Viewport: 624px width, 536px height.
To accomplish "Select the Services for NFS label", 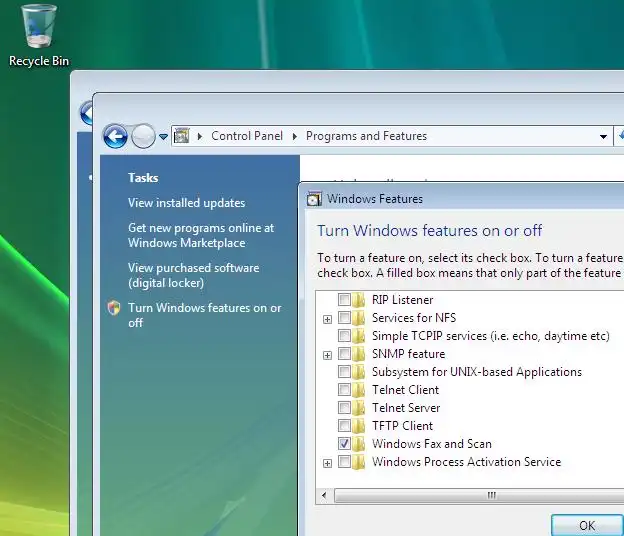I will pyautogui.click(x=414, y=318).
